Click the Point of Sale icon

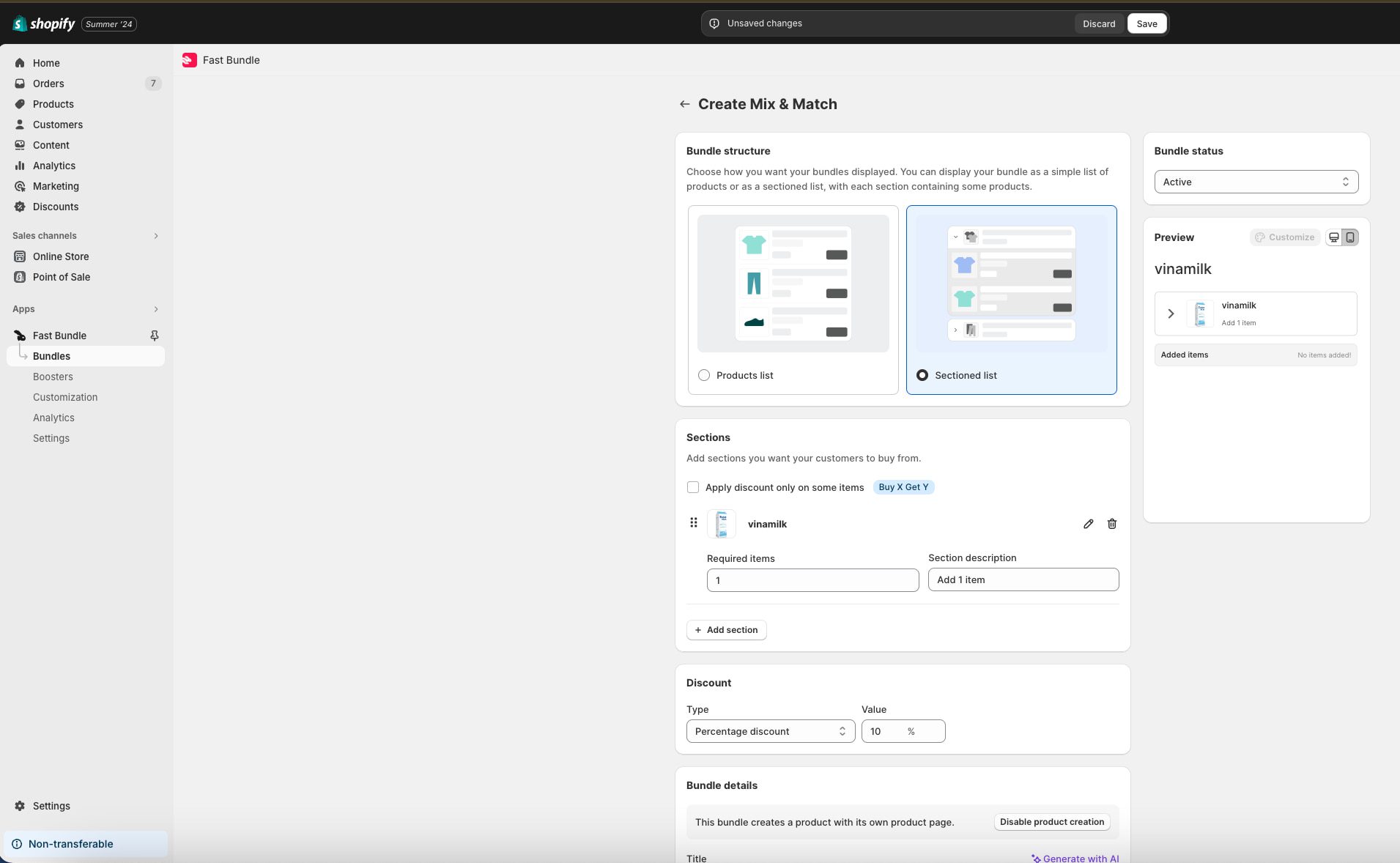pyautogui.click(x=20, y=277)
